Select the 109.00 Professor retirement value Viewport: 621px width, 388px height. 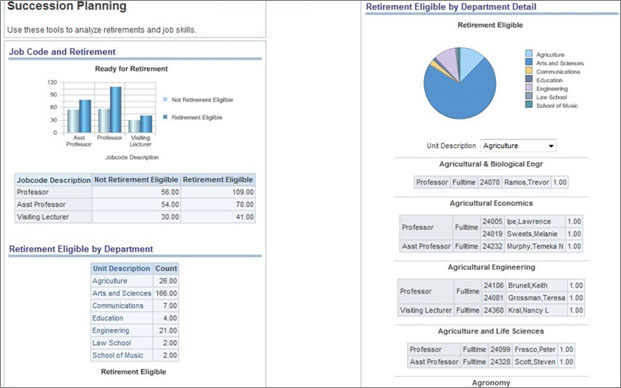pos(243,192)
